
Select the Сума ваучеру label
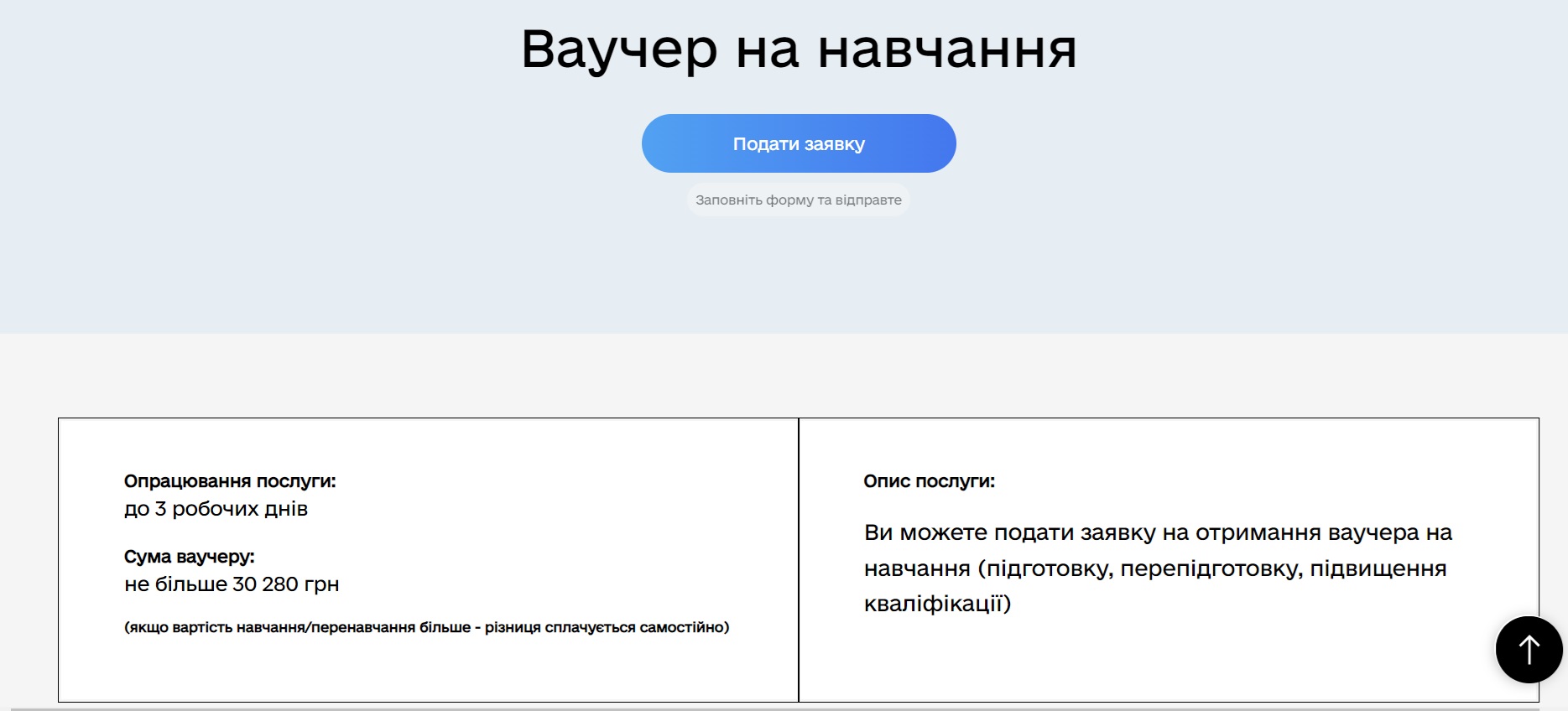click(x=189, y=557)
